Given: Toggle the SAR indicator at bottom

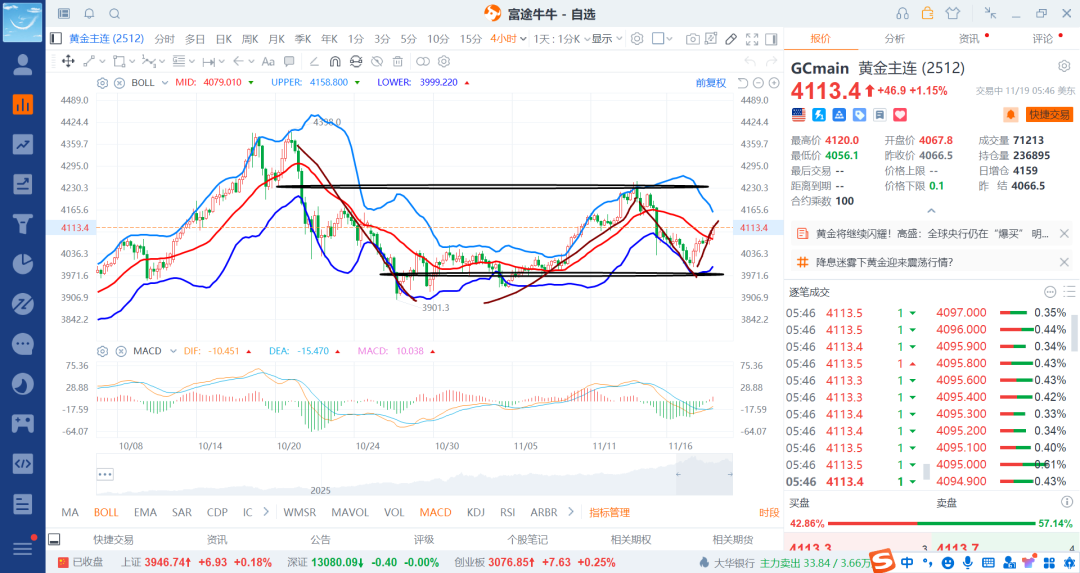Looking at the screenshot, I should coord(182,512).
